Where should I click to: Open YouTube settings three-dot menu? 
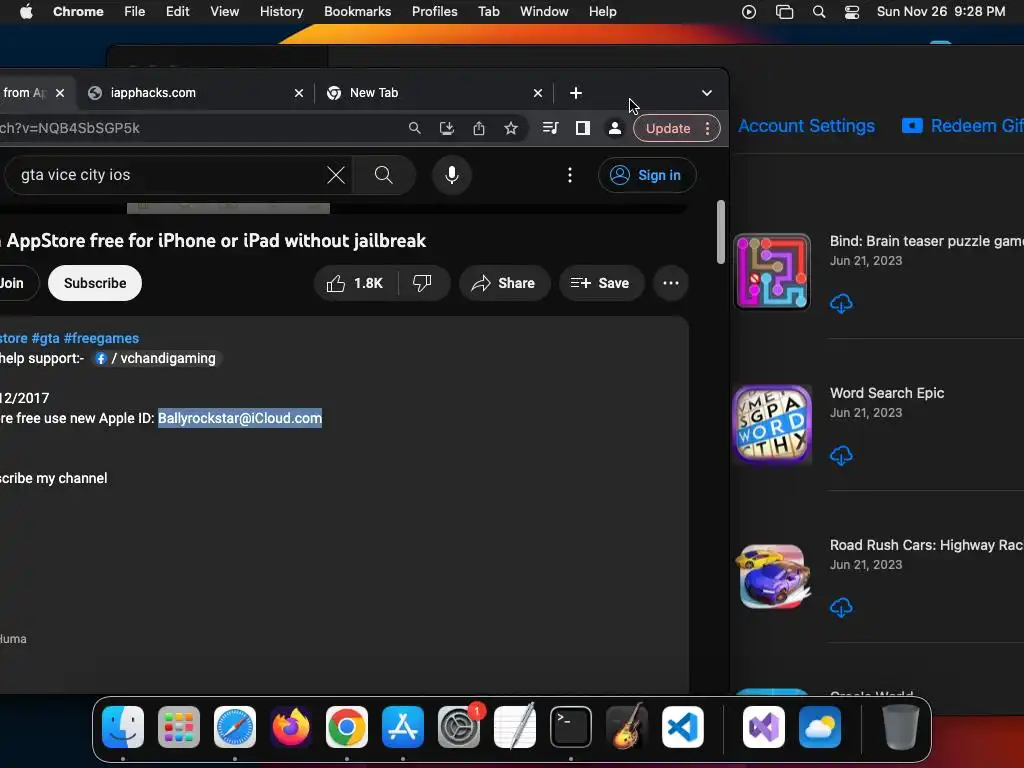pyautogui.click(x=570, y=175)
